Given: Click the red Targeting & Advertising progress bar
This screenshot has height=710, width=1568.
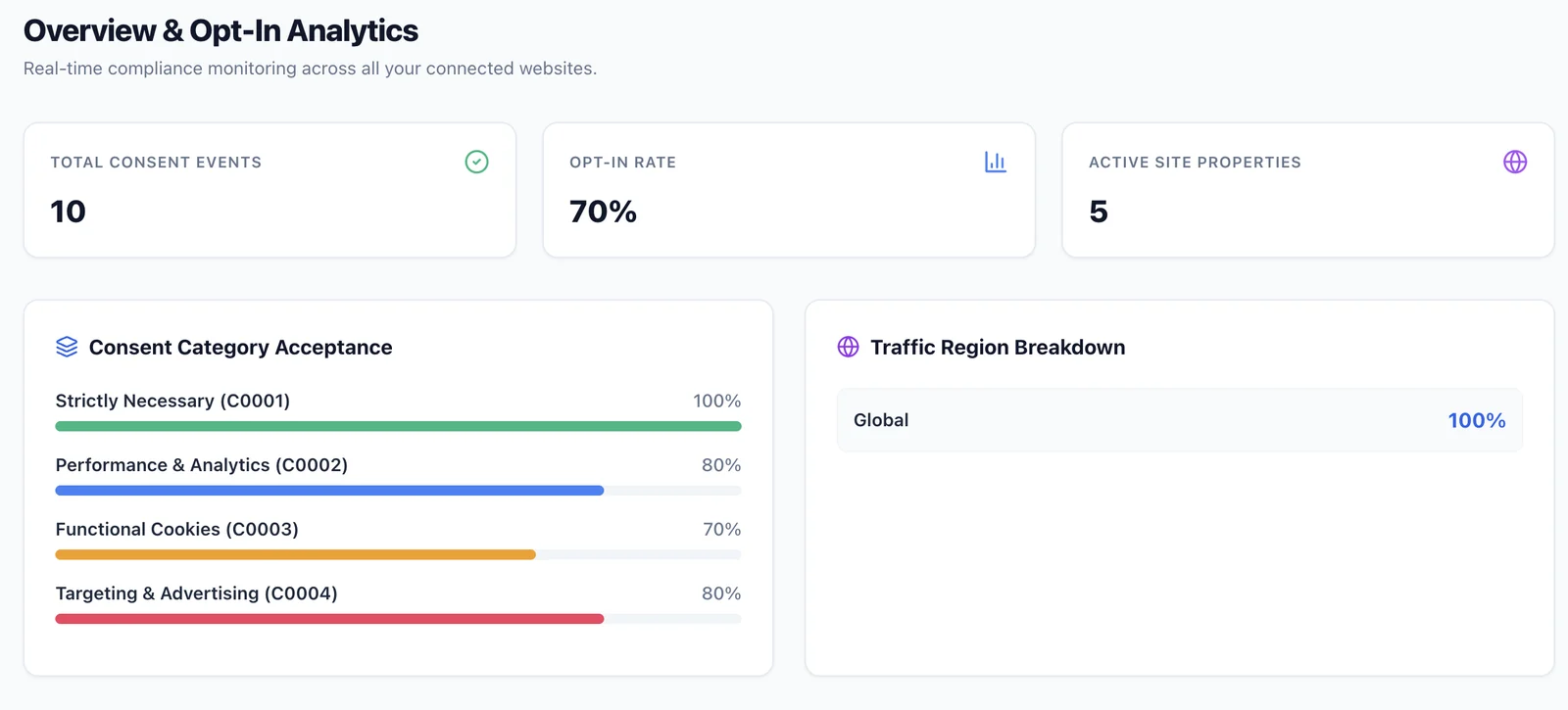Looking at the screenshot, I should (329, 619).
